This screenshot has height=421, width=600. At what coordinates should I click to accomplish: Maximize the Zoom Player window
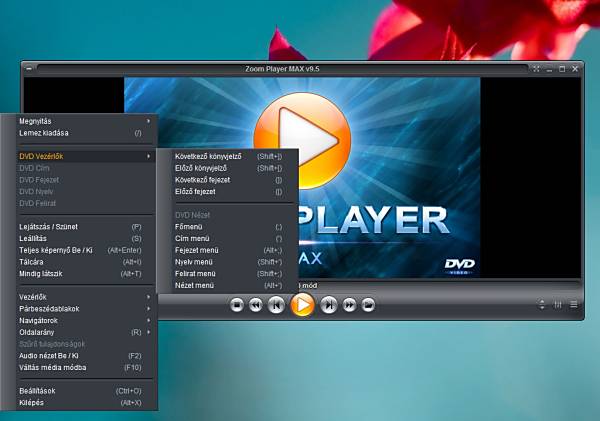(x=562, y=69)
